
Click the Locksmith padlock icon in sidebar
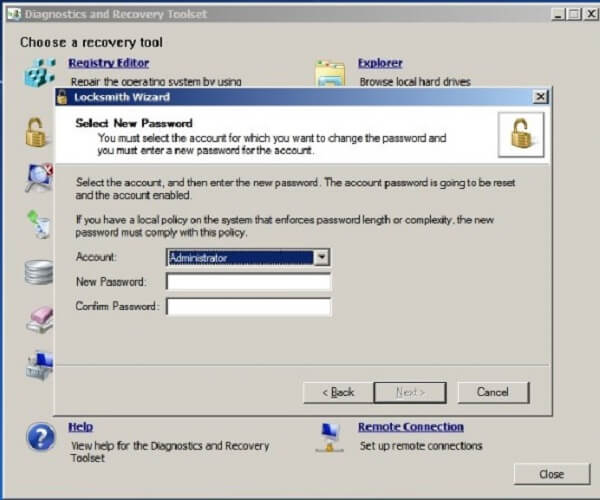point(39,132)
